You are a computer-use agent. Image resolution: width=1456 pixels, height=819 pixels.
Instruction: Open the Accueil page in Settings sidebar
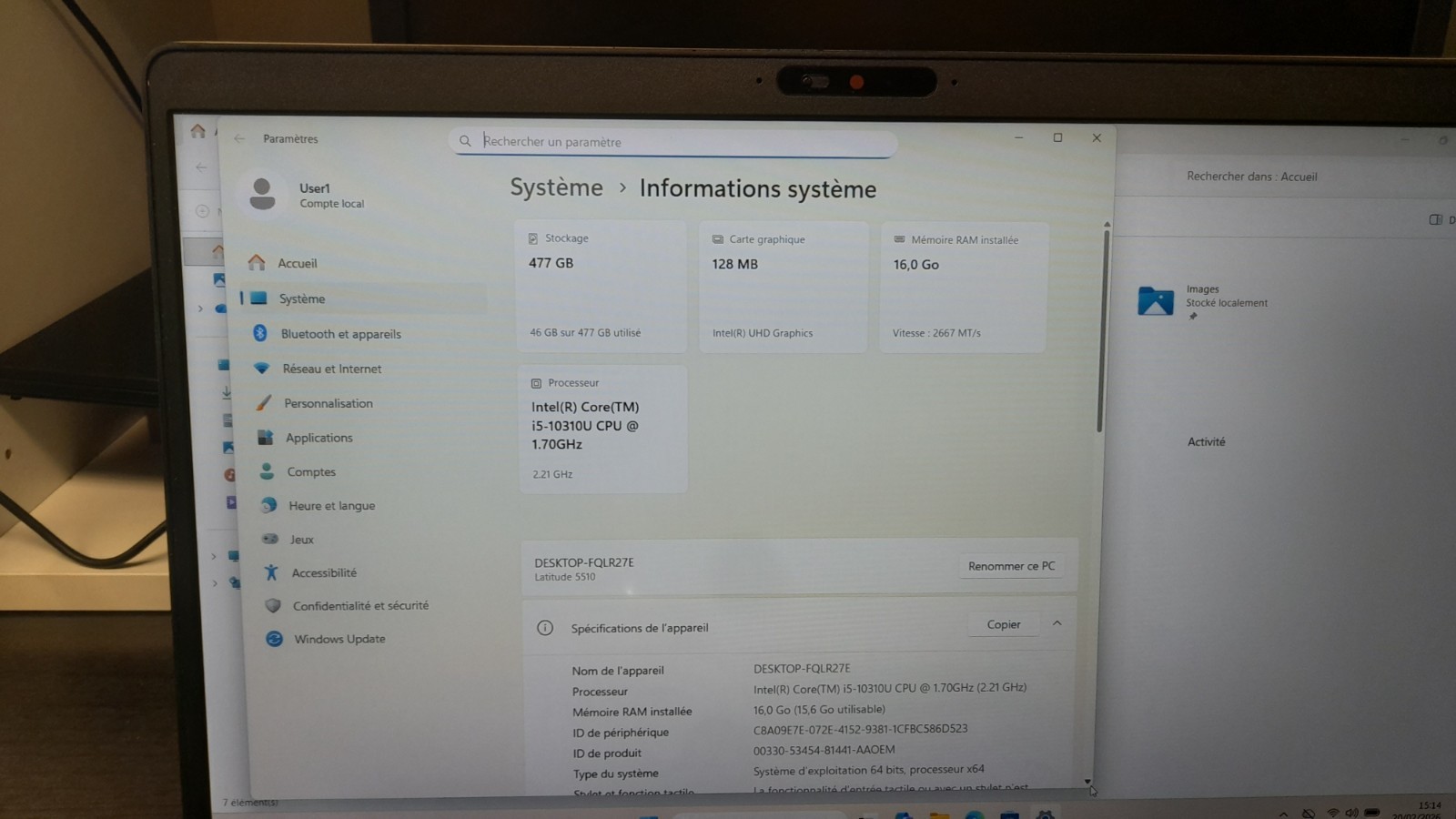coord(364,263)
